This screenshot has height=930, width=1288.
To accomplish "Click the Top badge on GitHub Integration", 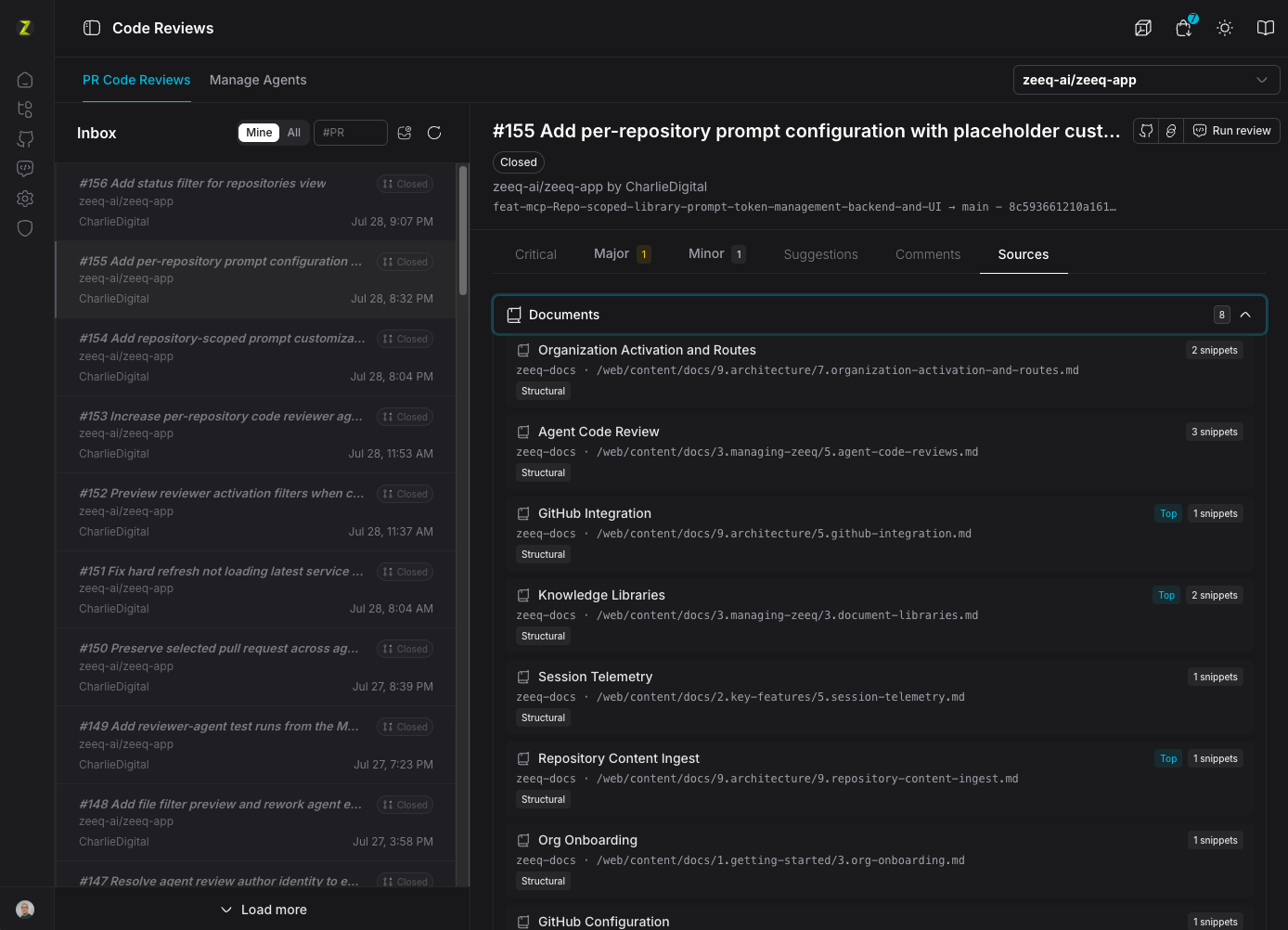I will [1168, 514].
